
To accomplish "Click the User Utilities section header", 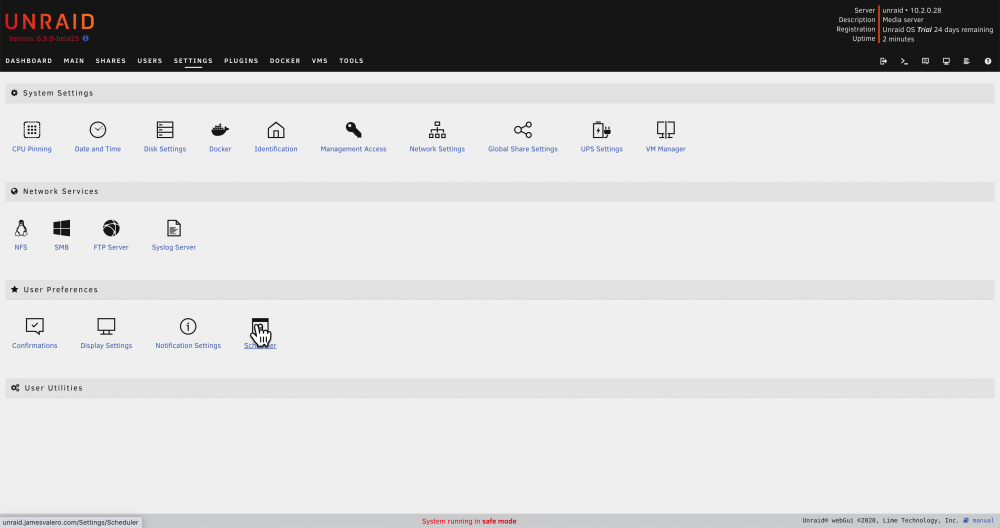I will click(500, 388).
